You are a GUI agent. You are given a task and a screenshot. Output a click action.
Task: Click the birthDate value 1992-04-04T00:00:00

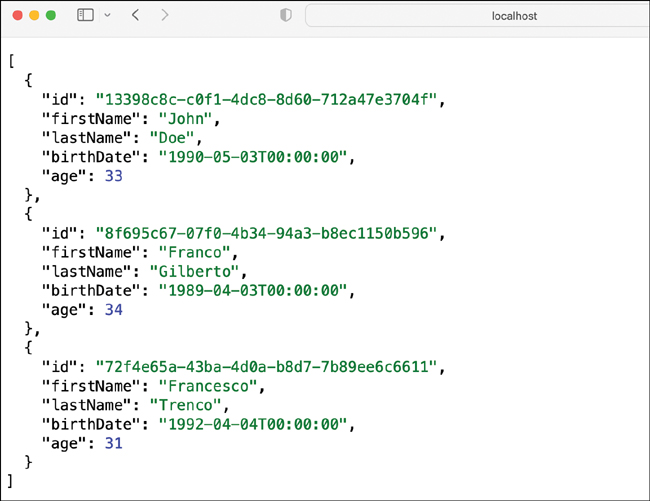coord(257,424)
